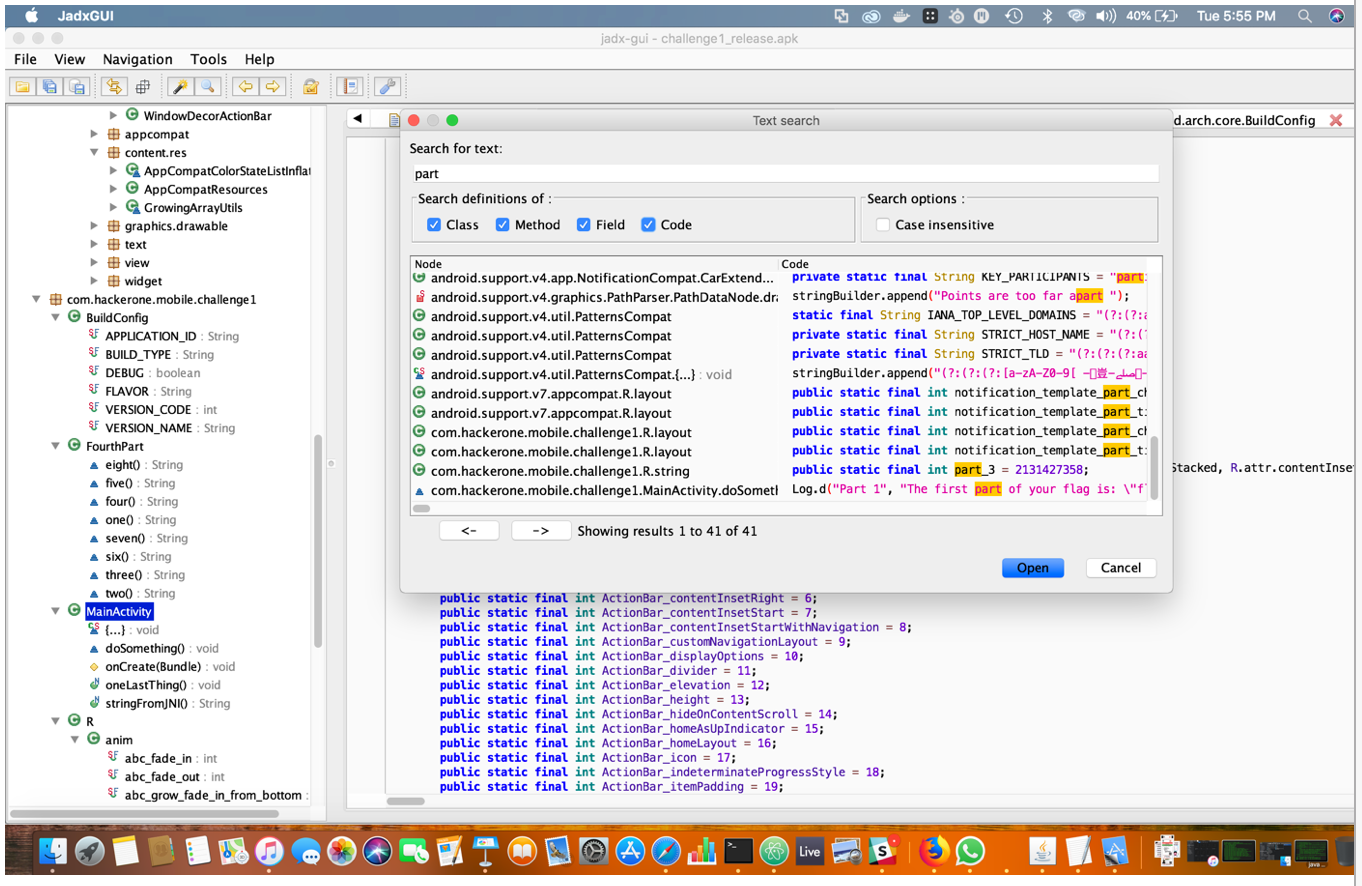
Task: Collapse the com.hackerone.mobile.challenge1 package
Action: pos(36,299)
